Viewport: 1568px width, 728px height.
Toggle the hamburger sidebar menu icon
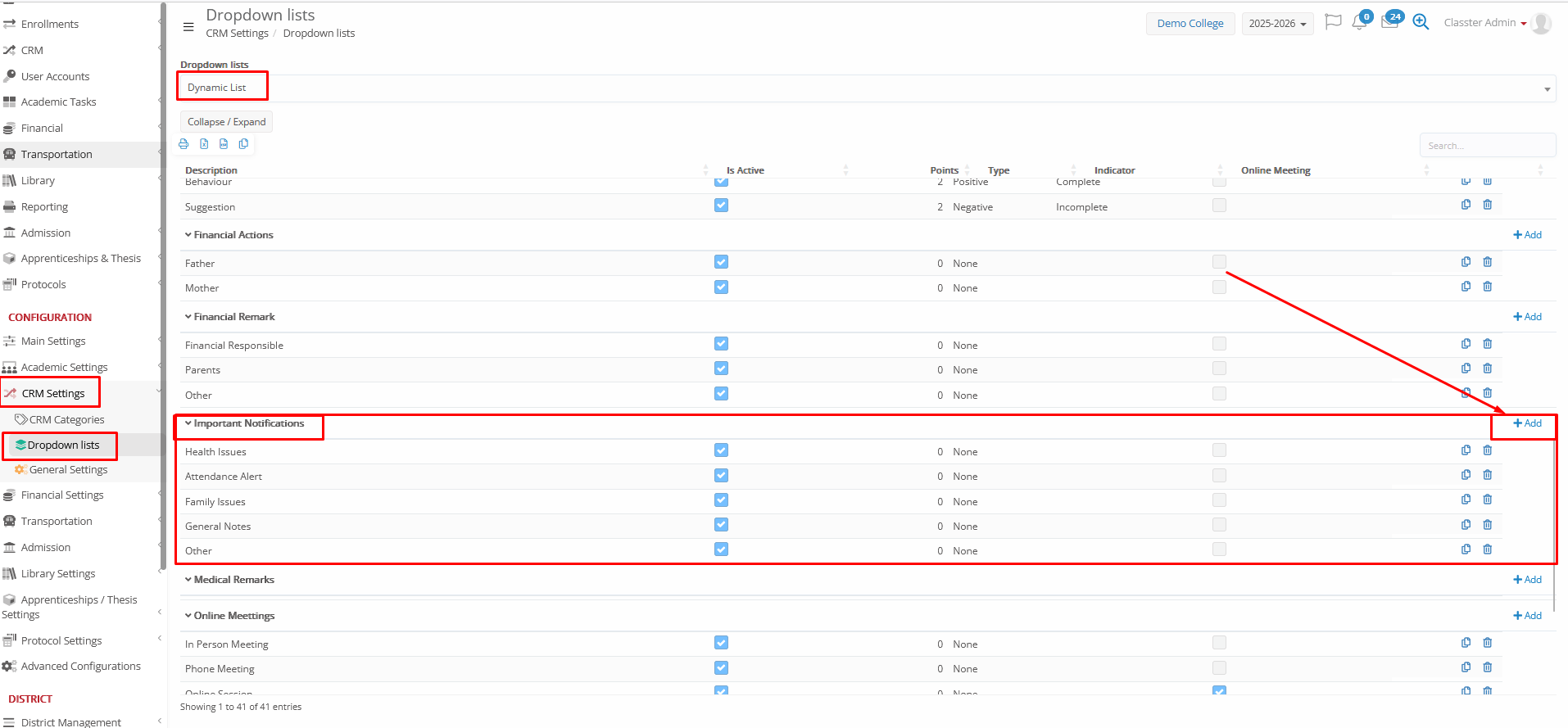click(x=188, y=27)
